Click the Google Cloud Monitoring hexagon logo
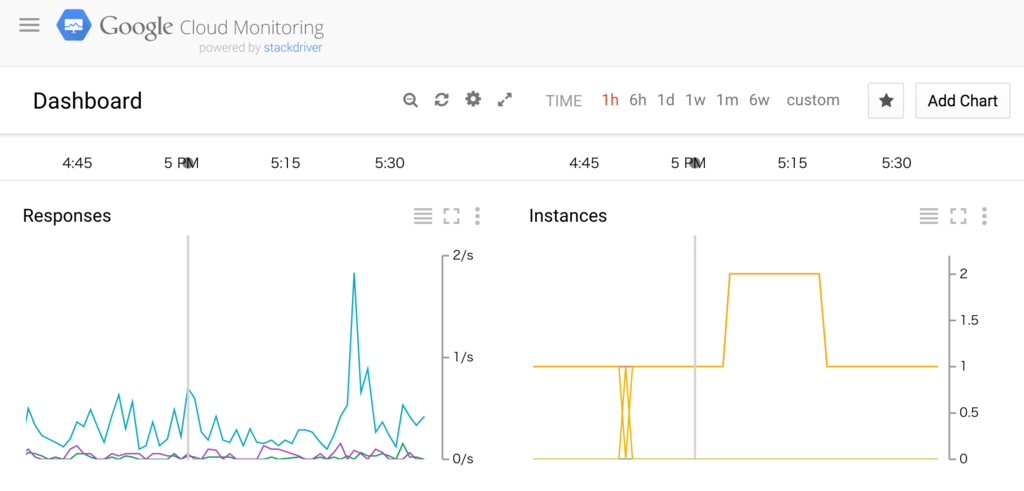 click(74, 26)
